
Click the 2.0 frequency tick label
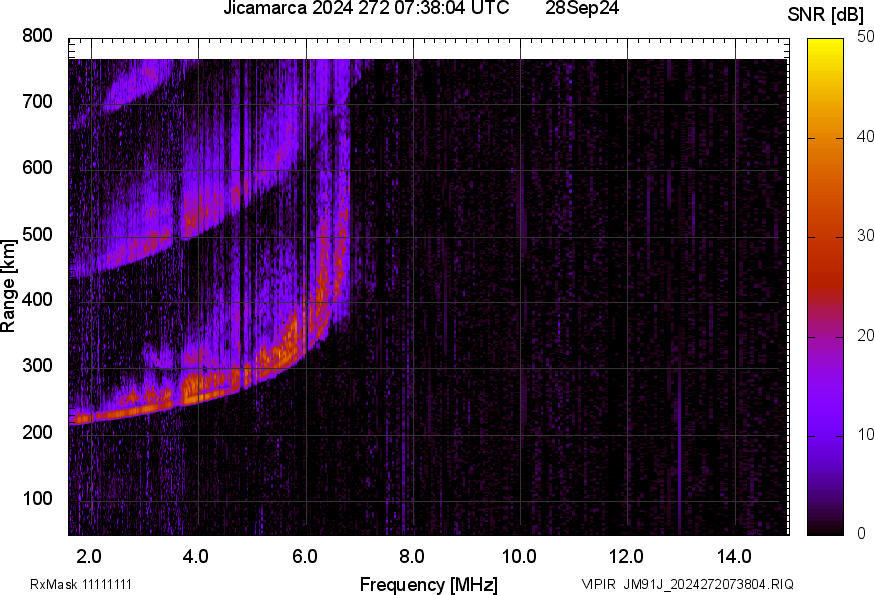pos(89,556)
